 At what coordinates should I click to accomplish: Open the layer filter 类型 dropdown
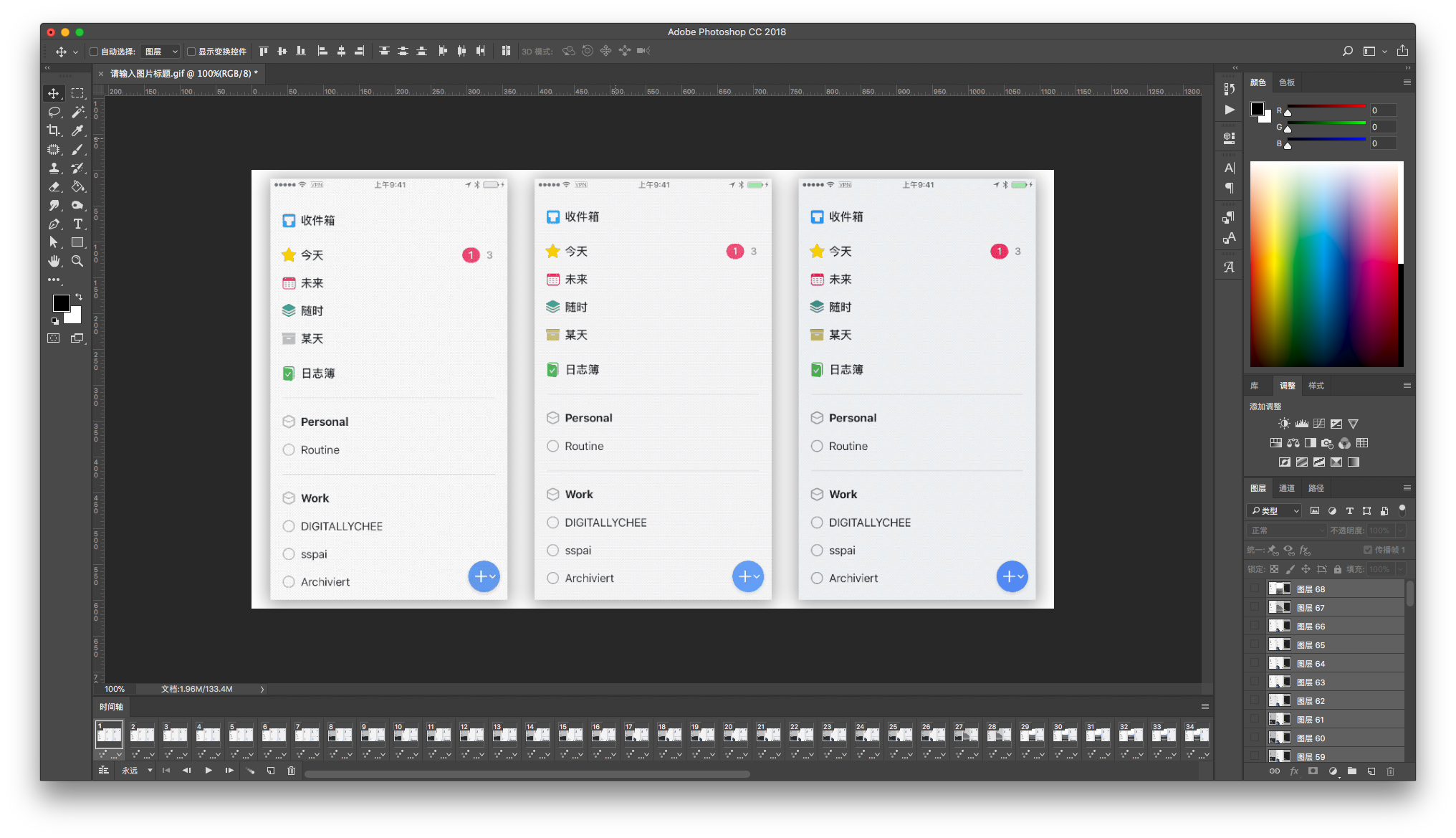1275,511
